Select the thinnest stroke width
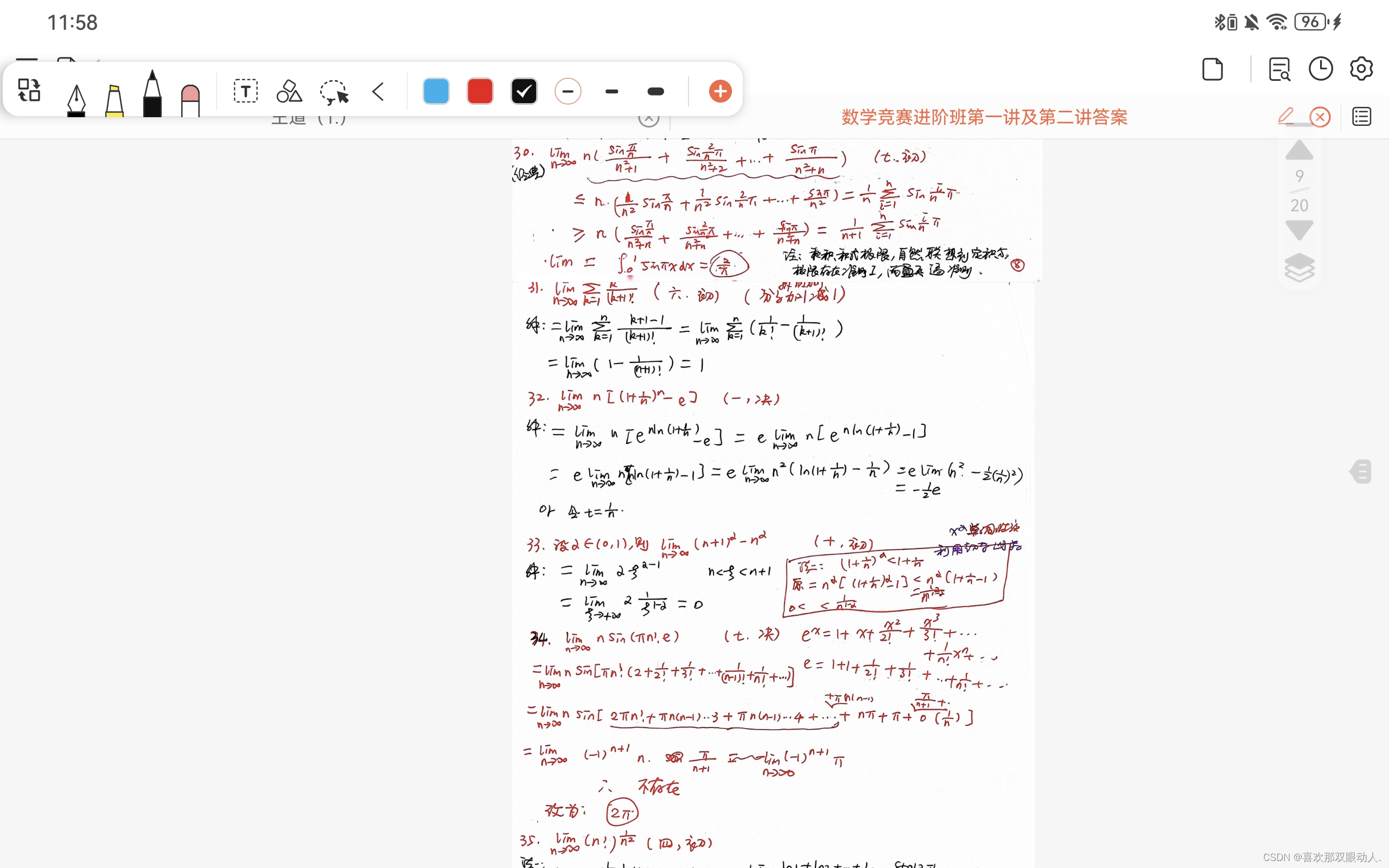The height and width of the screenshot is (868, 1389). 568,91
